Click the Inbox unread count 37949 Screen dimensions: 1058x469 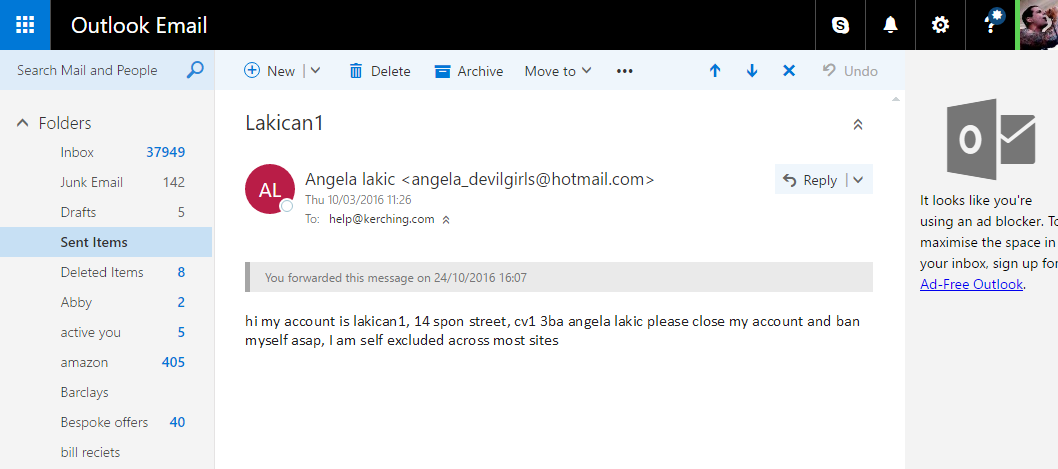165,153
